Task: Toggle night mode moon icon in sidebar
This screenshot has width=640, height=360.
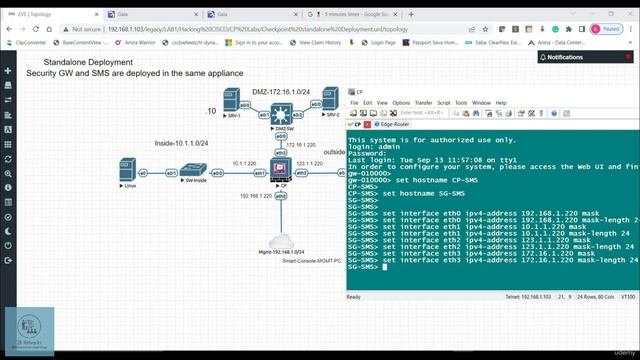Action: (8, 231)
